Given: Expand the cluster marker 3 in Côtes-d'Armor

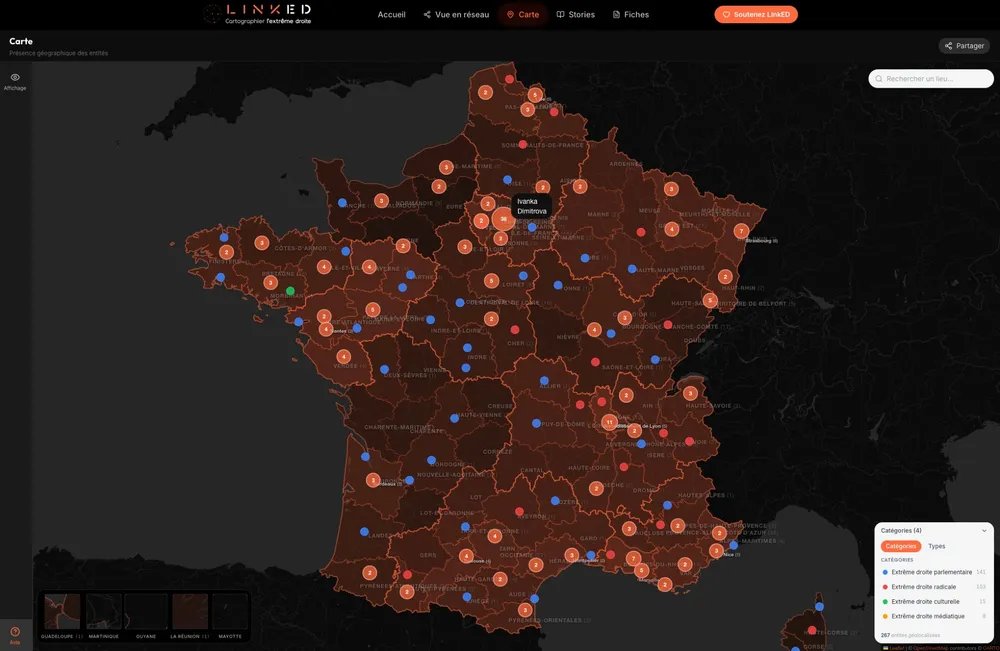Looking at the screenshot, I should coord(261,242).
